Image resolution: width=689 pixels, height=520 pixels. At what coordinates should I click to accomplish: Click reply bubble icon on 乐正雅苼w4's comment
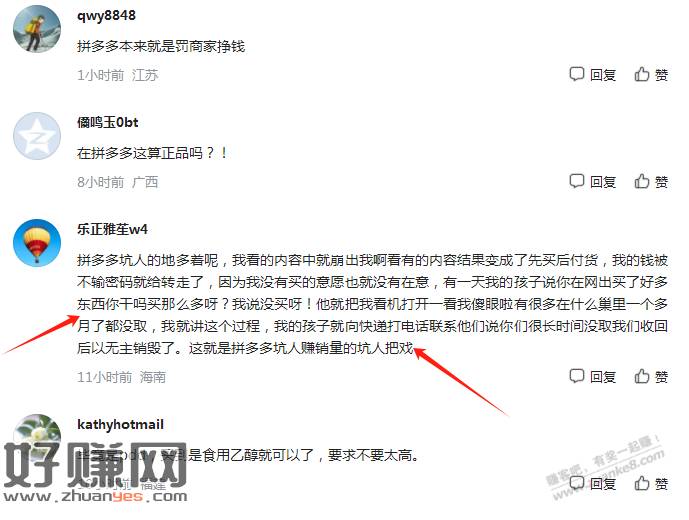click(x=577, y=376)
